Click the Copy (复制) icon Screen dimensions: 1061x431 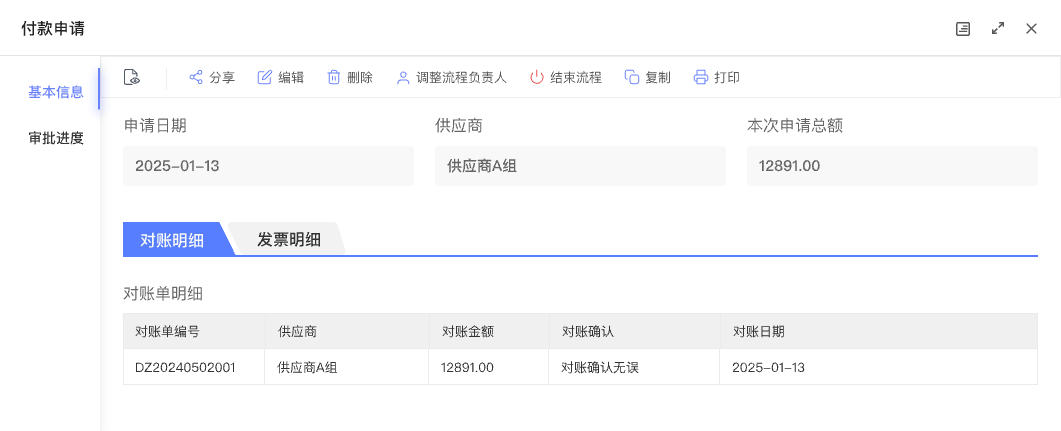tap(632, 77)
